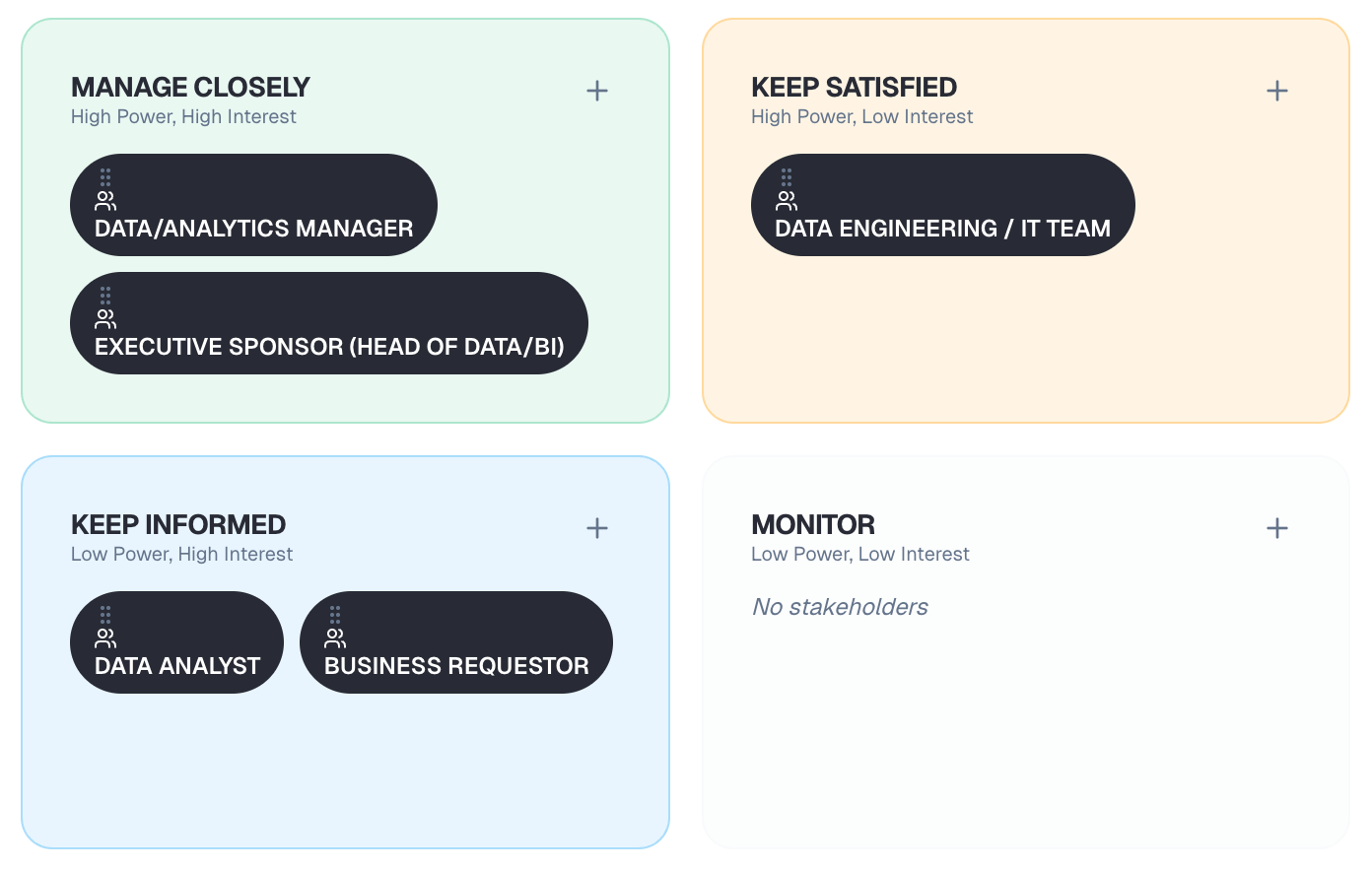
Task: Click the empty Monitor quadrant 'No stakeholders' text
Action: point(840,607)
